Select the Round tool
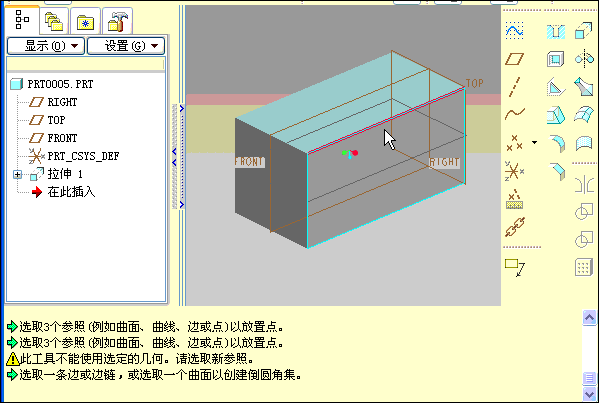Viewport: 599px width, 403px height. click(557, 143)
